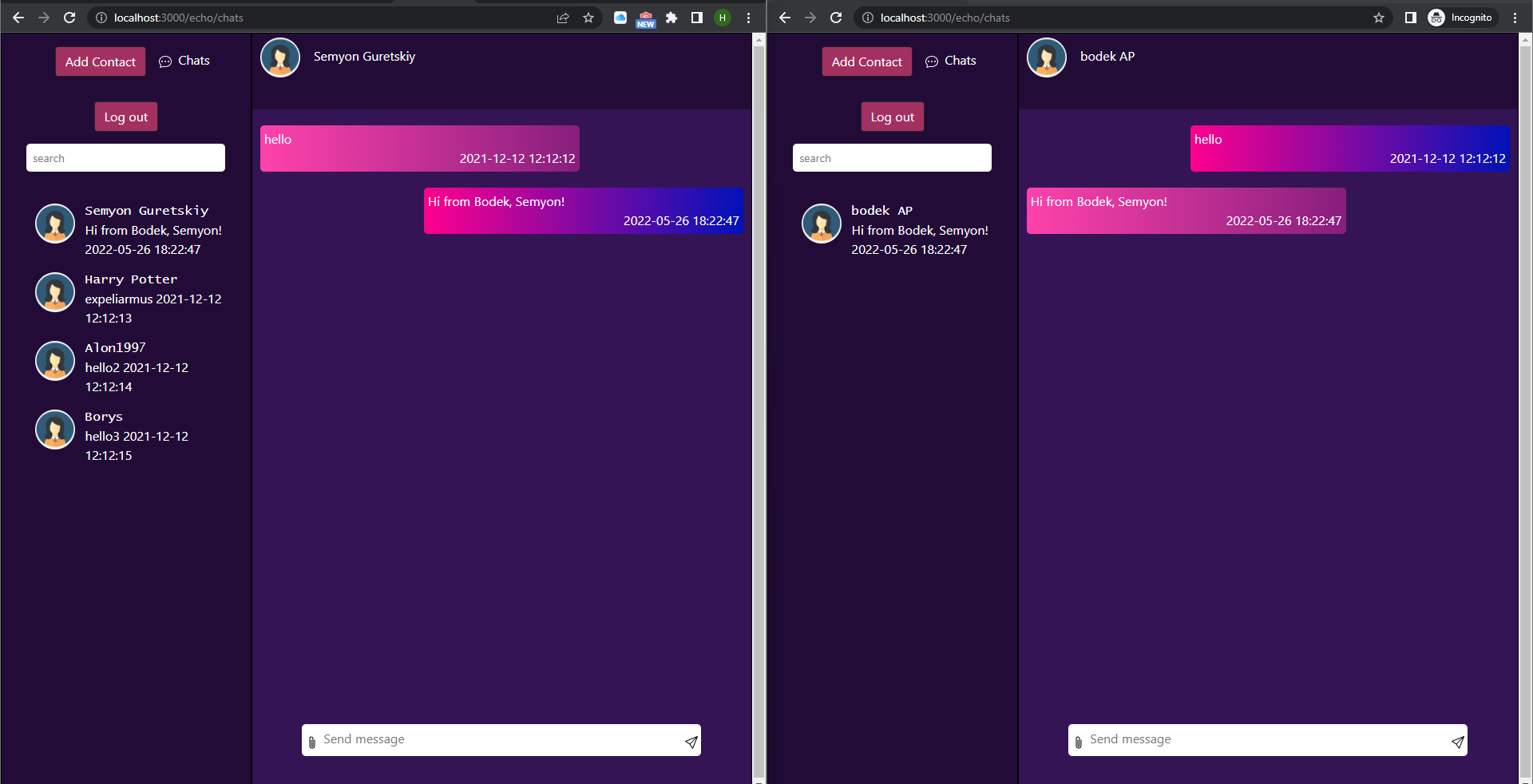Click 'Hi from Bodek, Semyon!' bubble in left chat
Screen dimensions: 1533x784
tap(584, 211)
